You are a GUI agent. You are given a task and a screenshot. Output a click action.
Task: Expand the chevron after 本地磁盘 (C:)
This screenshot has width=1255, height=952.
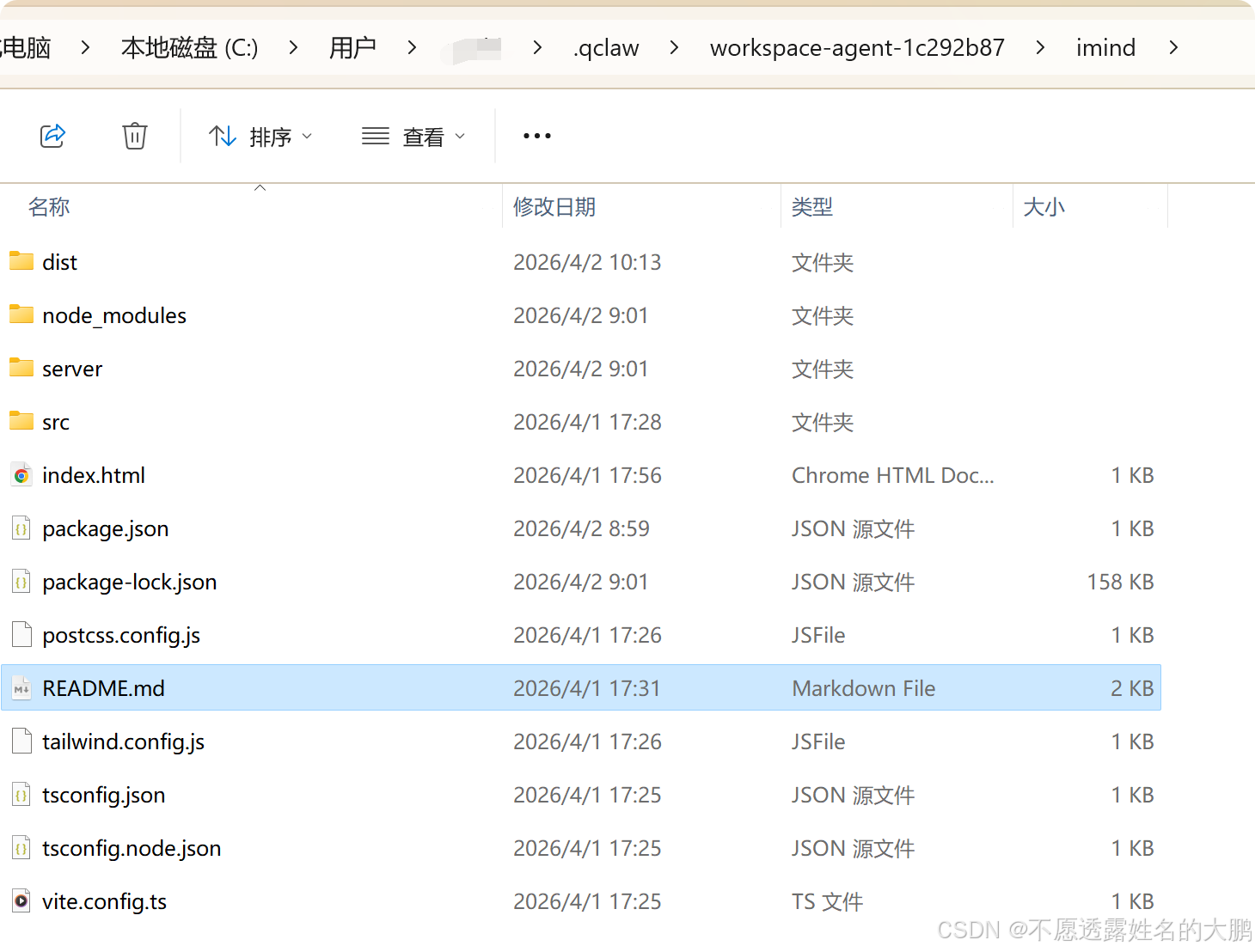(294, 48)
